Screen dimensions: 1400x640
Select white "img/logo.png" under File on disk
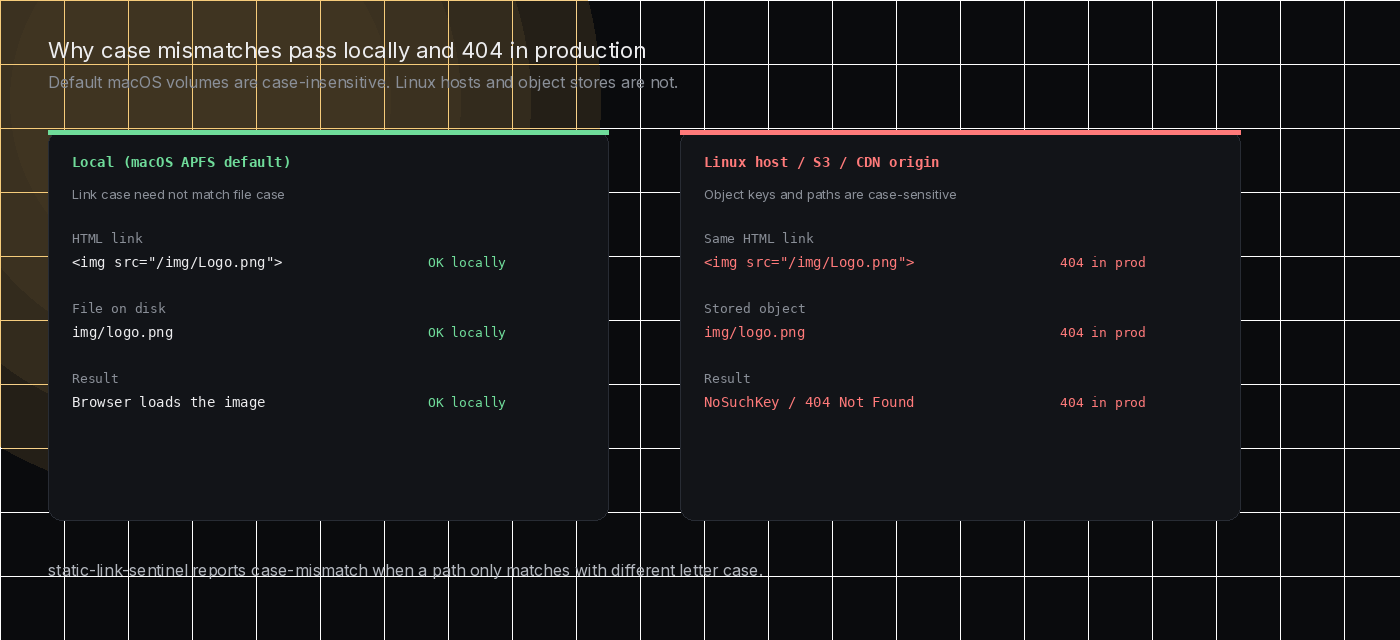(x=122, y=332)
